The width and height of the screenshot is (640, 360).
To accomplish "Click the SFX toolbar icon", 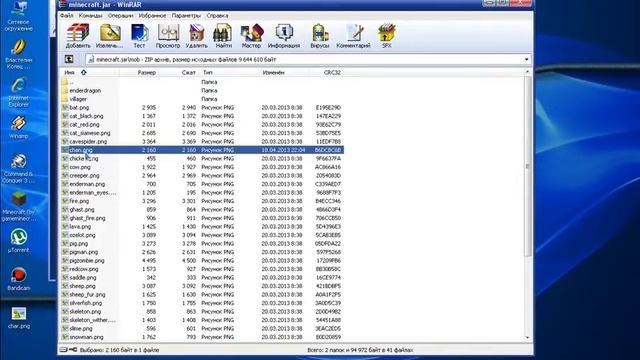I will click(x=386, y=36).
